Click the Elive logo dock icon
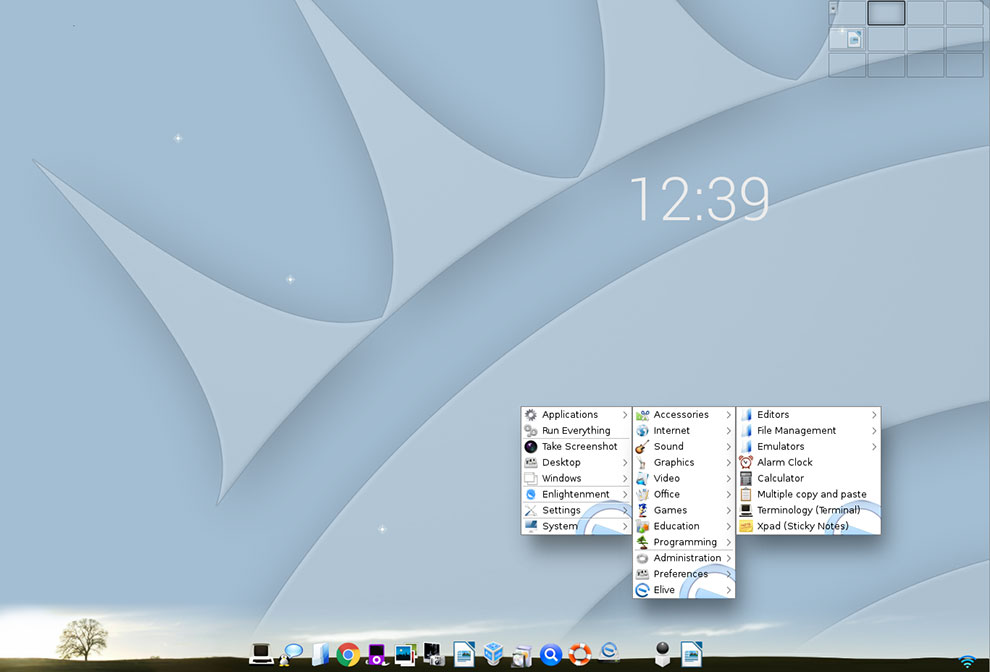The height and width of the screenshot is (672, 990). [x=609, y=652]
